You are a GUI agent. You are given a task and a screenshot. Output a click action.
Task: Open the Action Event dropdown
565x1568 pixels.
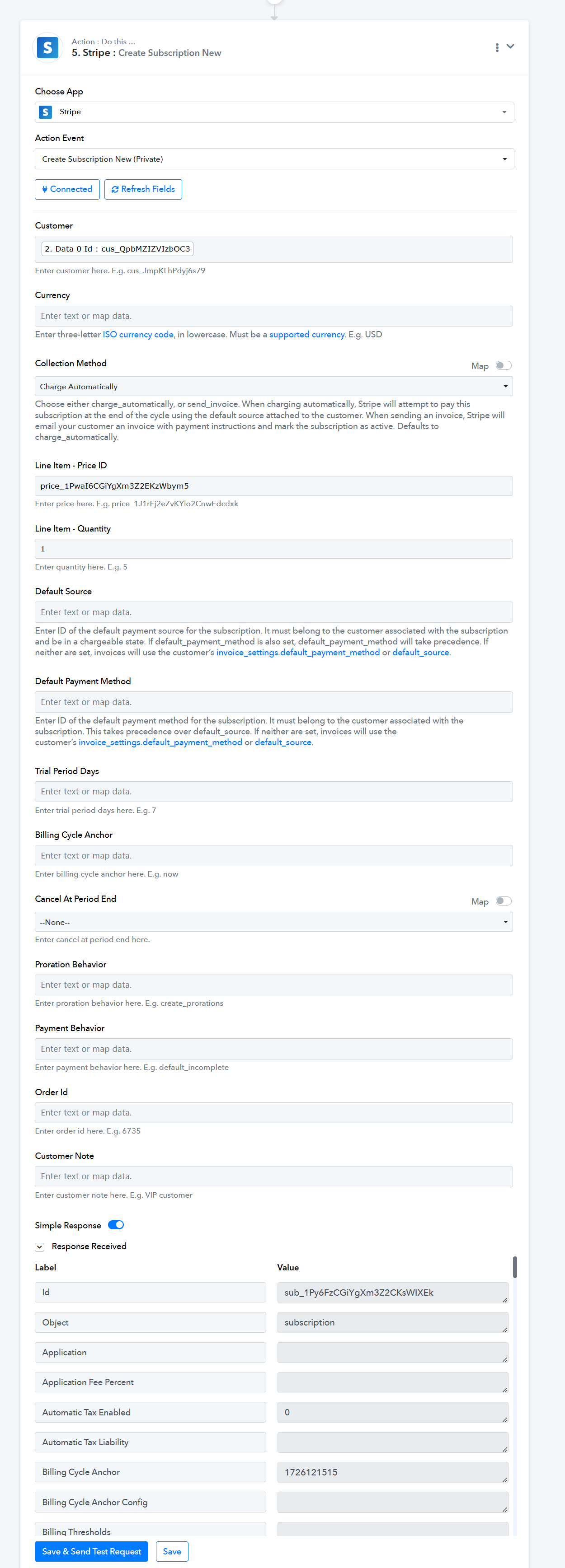(274, 159)
